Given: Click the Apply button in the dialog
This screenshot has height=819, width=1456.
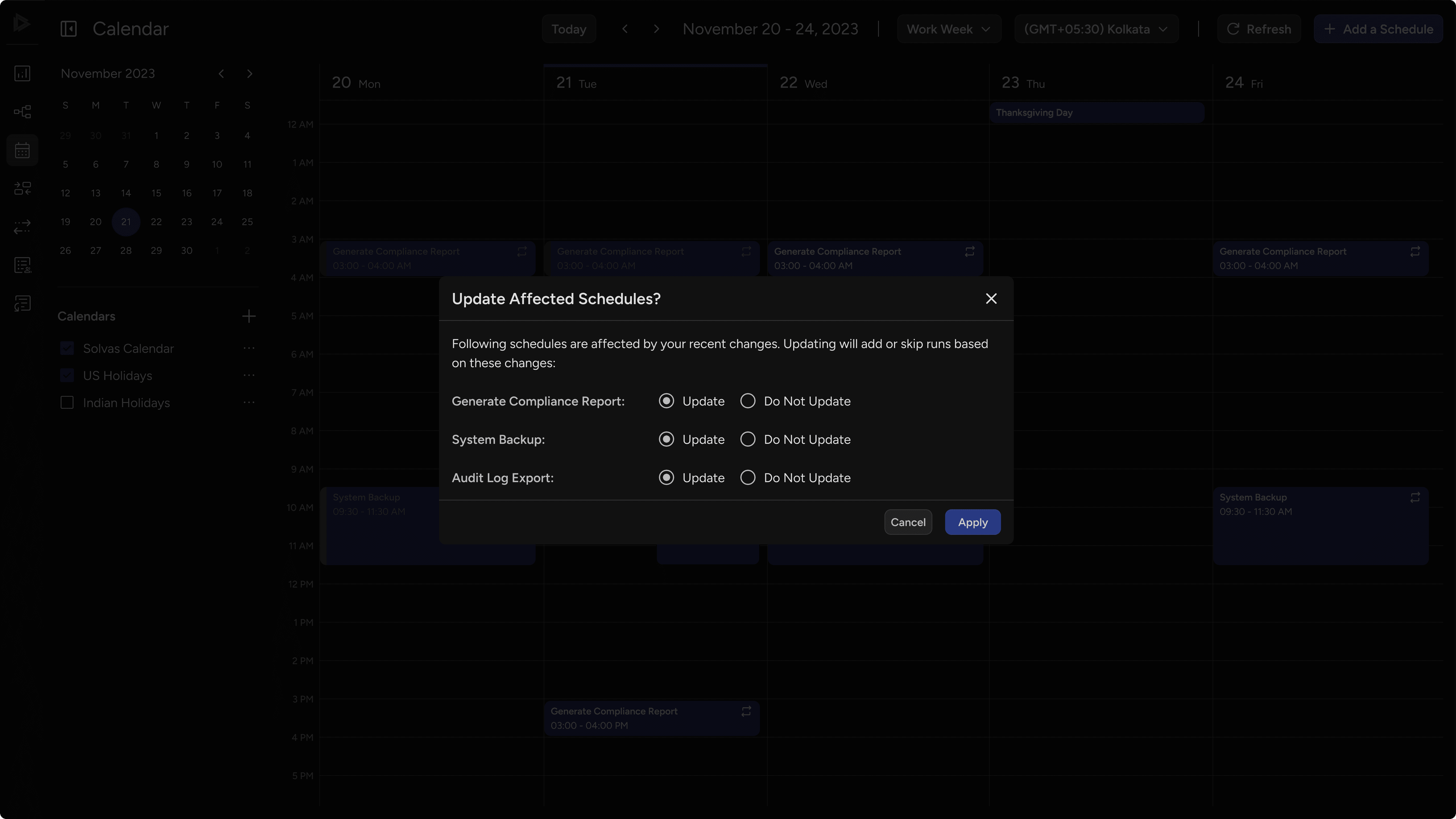Looking at the screenshot, I should (972, 522).
